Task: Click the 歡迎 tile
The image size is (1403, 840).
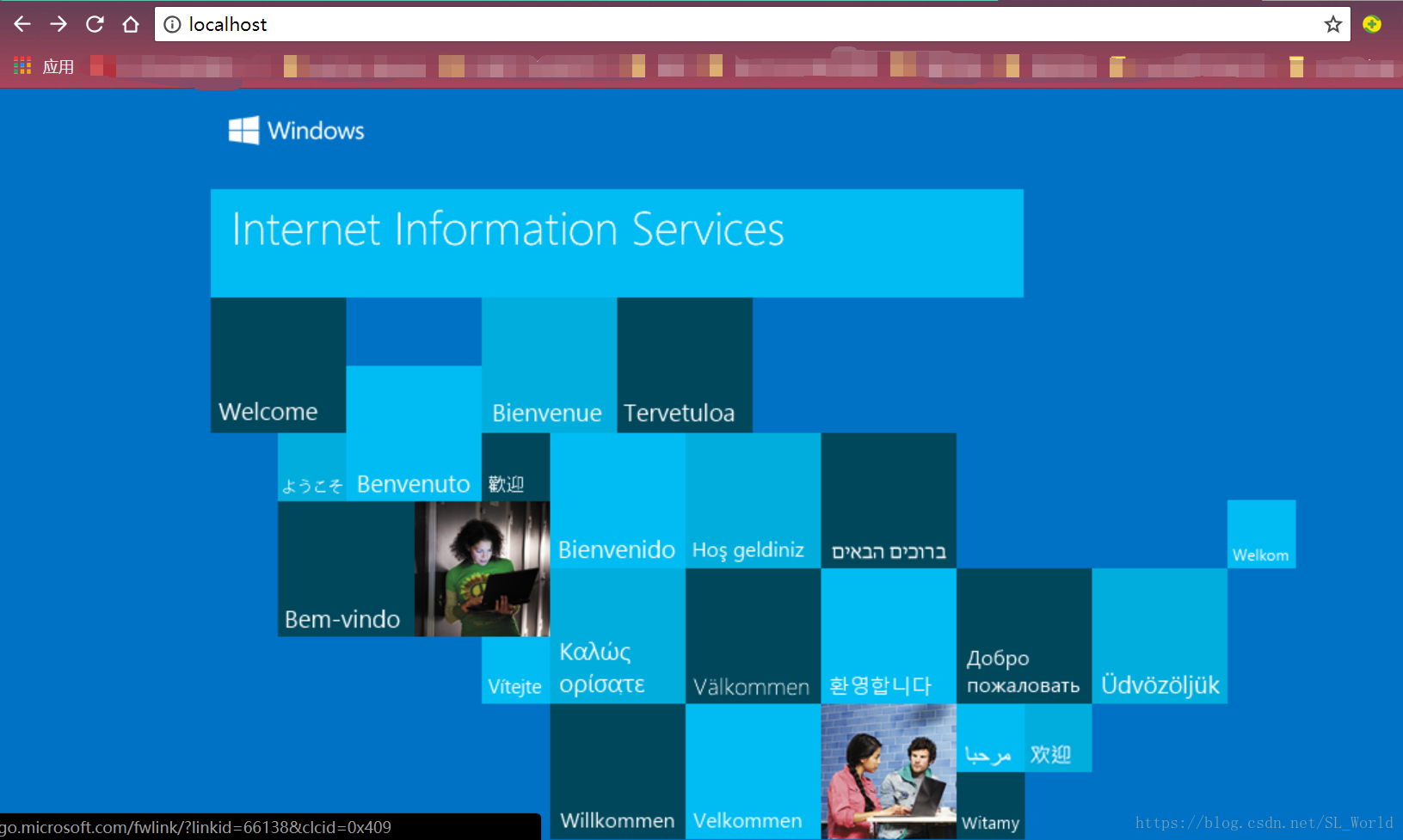Action: [515, 467]
